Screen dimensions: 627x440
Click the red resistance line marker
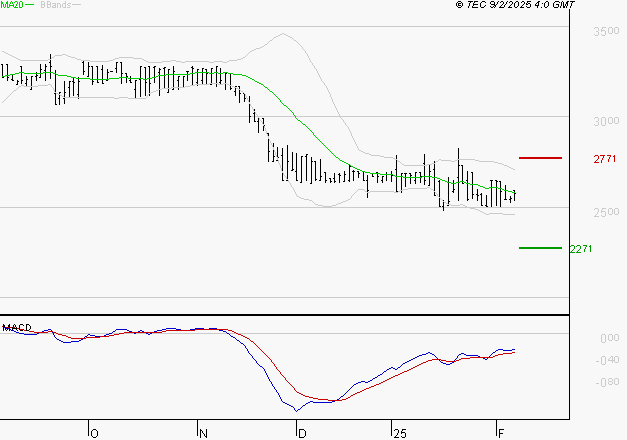(x=540, y=158)
